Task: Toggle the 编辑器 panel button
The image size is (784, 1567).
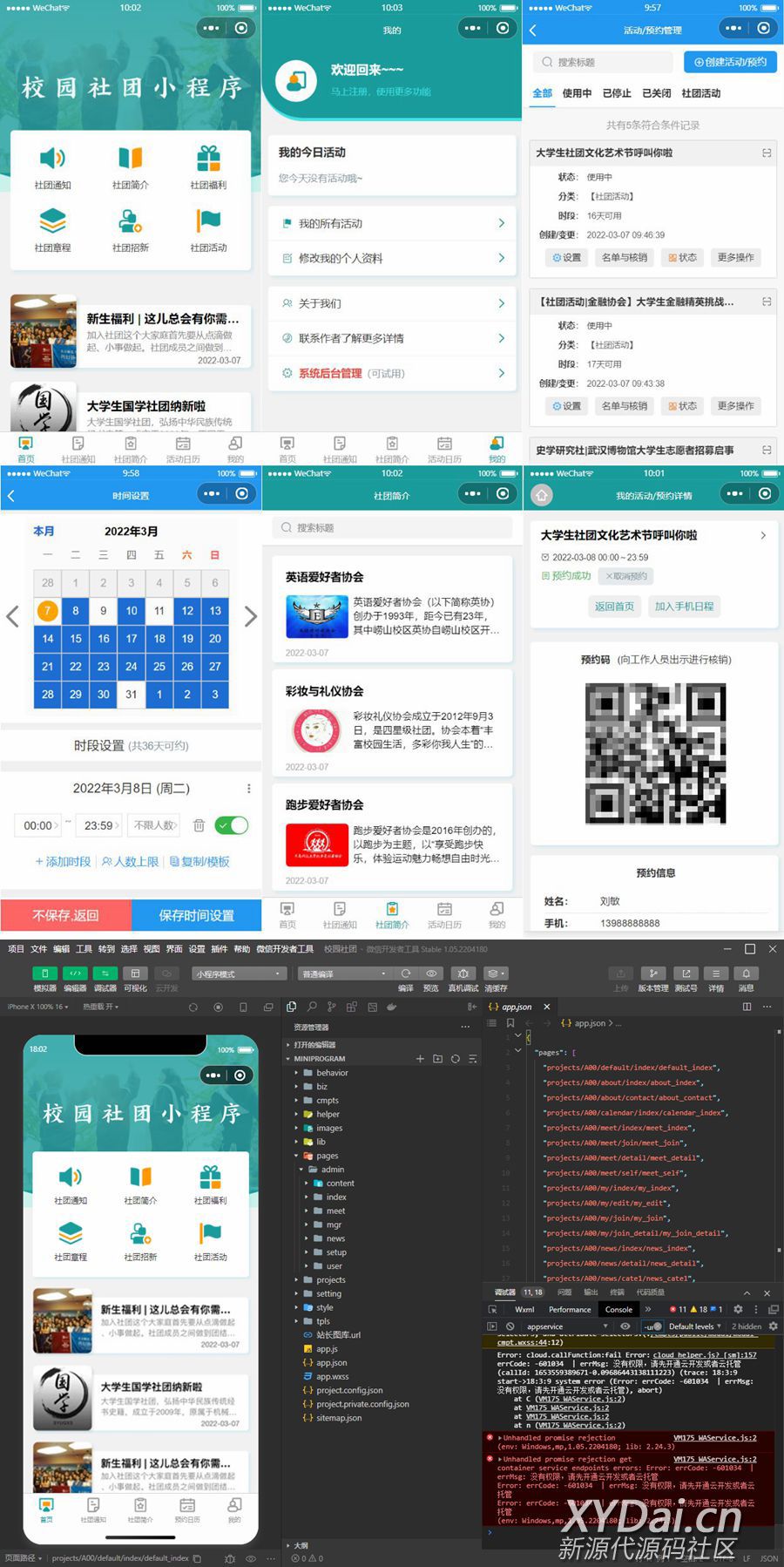Action: [x=76, y=973]
